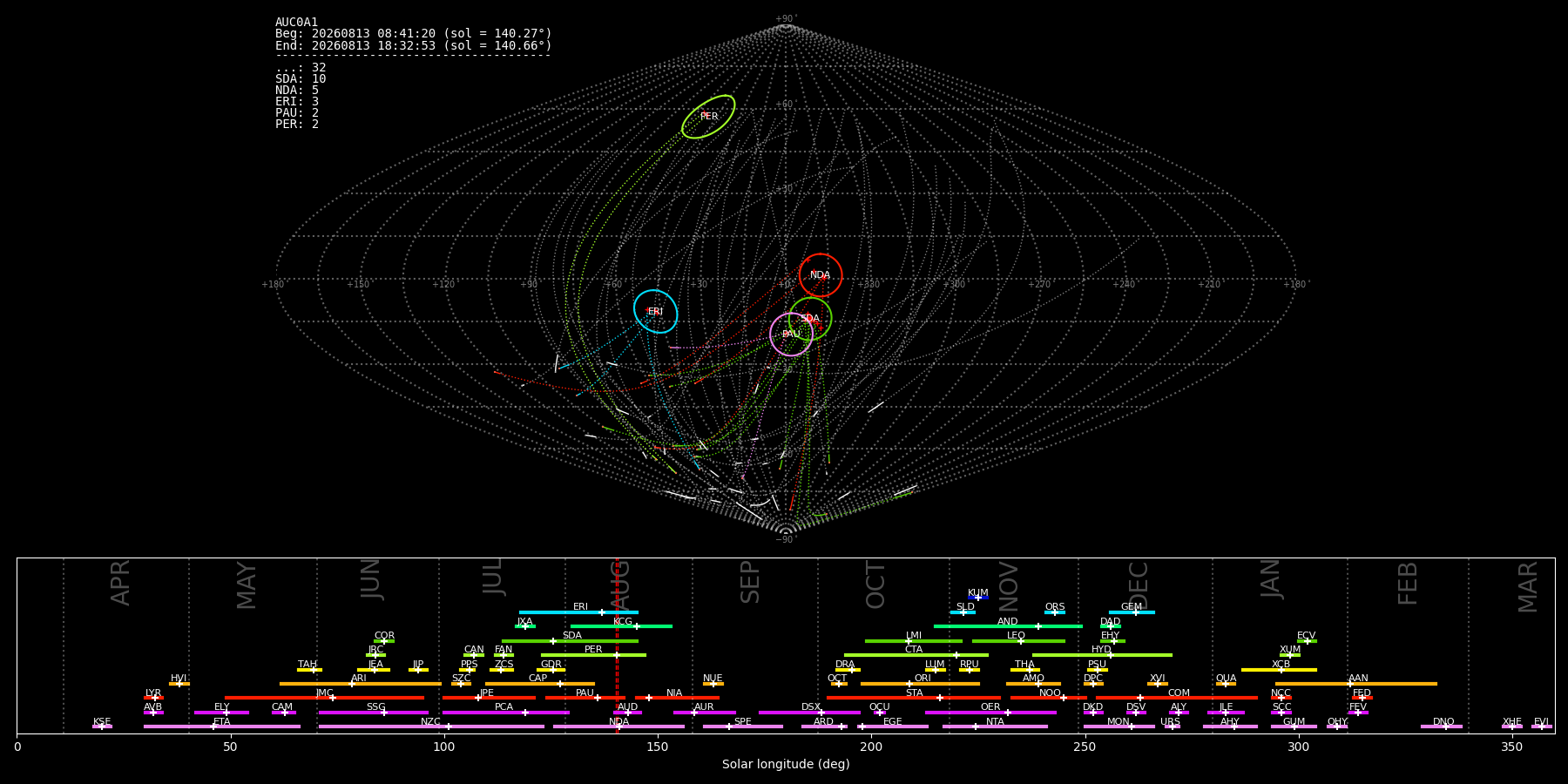Select the KCG green activity bar
This screenshot has height=784, width=1568.
621,626
